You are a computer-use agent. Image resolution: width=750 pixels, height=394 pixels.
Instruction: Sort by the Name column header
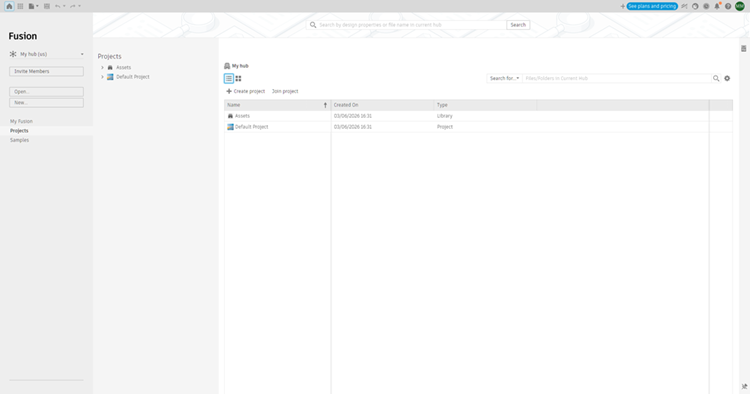point(277,105)
